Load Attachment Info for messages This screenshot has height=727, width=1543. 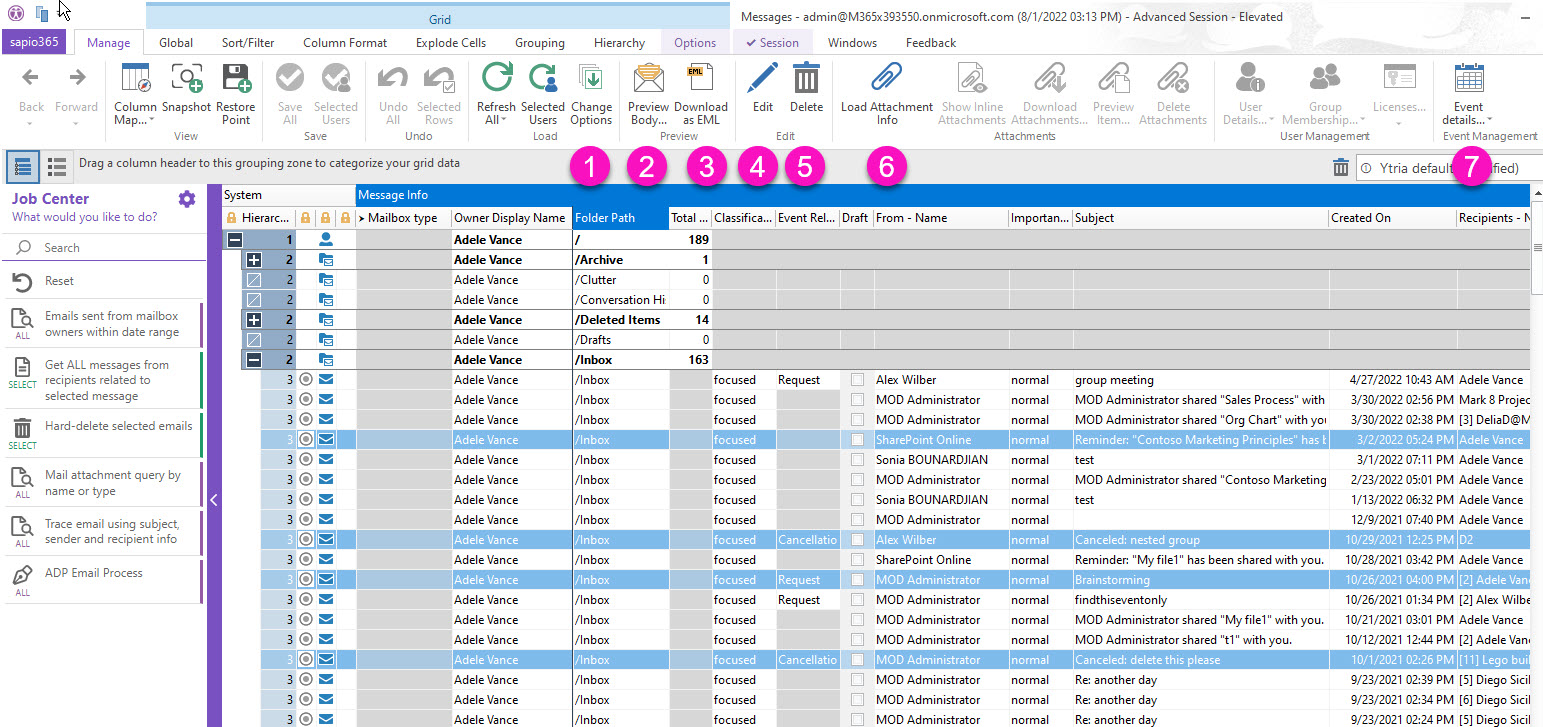886,92
